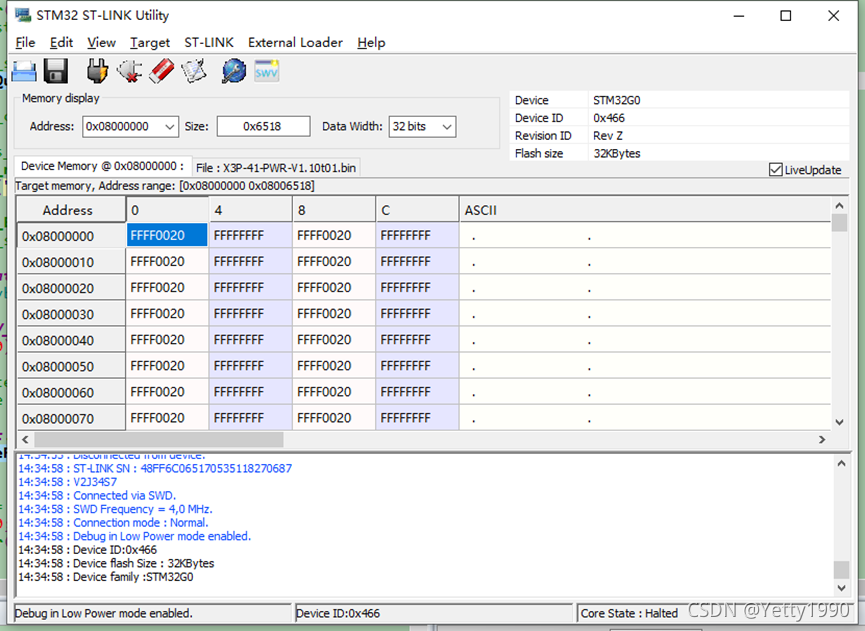Image resolution: width=865 pixels, height=631 pixels.
Task: Click the Program verify toolbar icon
Action: [x=194, y=71]
